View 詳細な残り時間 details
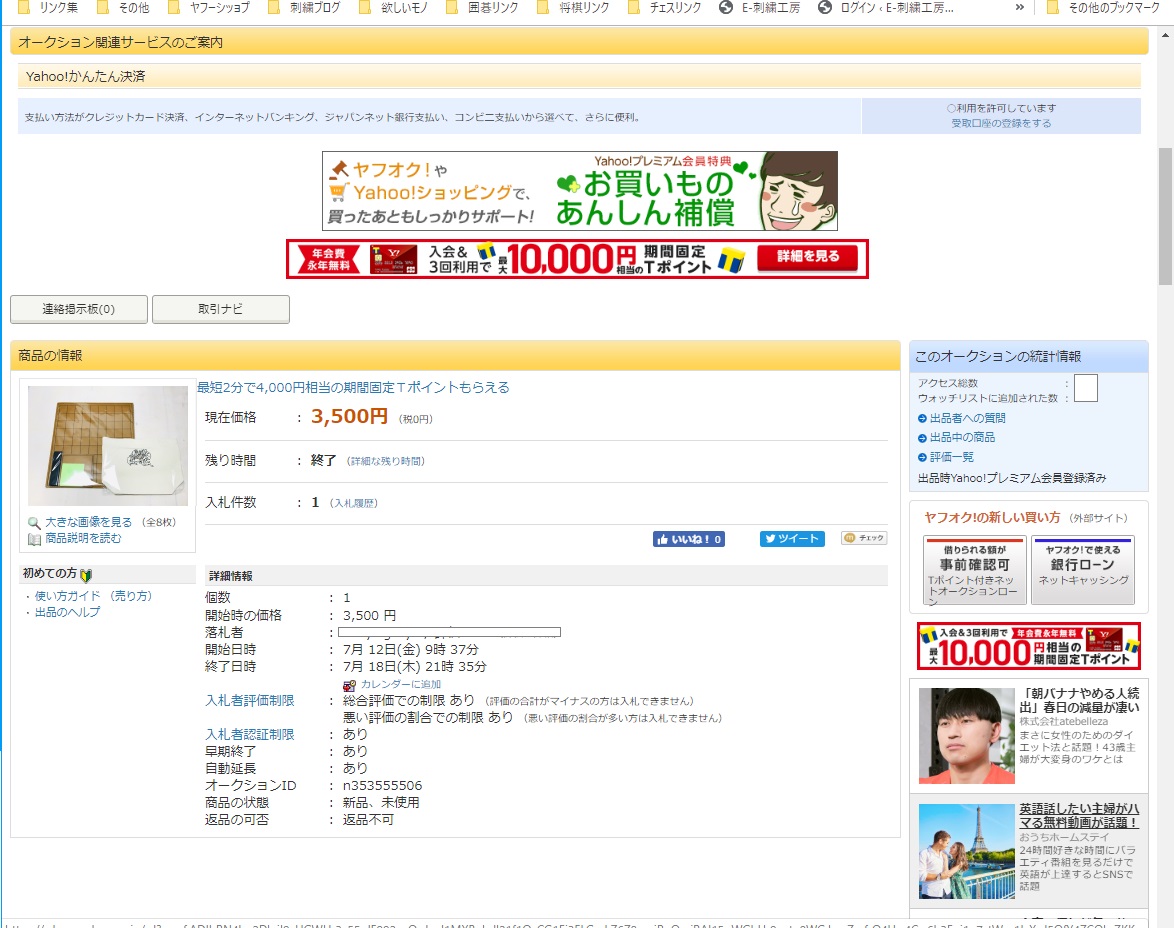This screenshot has width=1174, height=928. click(386, 461)
